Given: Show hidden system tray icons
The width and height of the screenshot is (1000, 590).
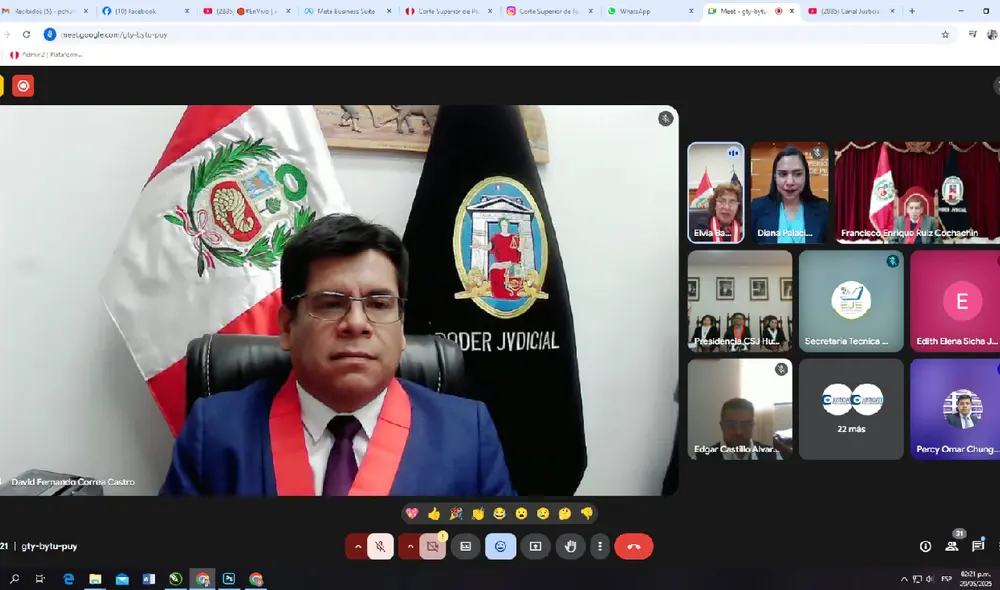Looking at the screenshot, I should pyautogui.click(x=904, y=579).
